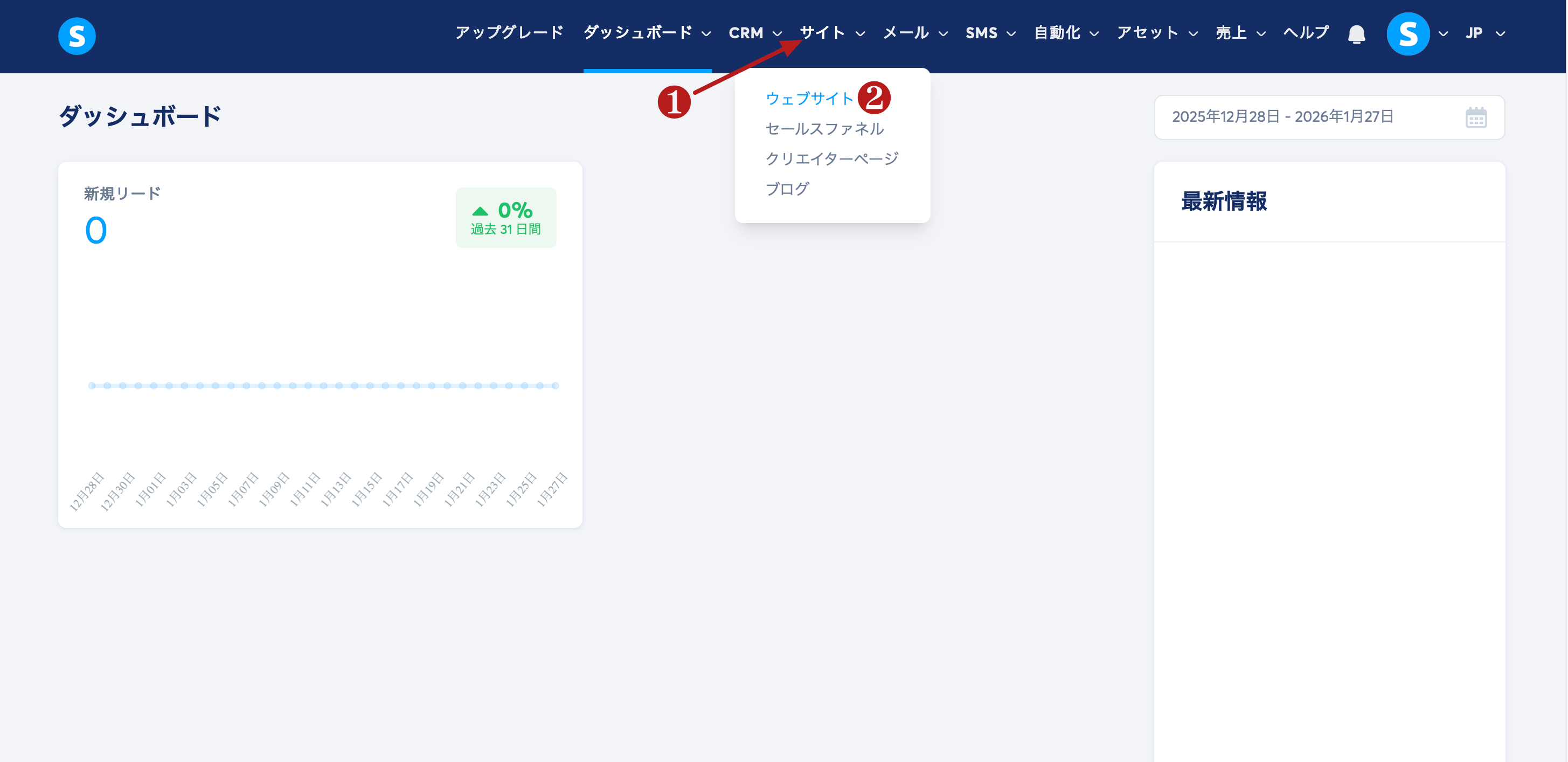
Task: Select ブログ from the site menu
Action: click(x=787, y=189)
